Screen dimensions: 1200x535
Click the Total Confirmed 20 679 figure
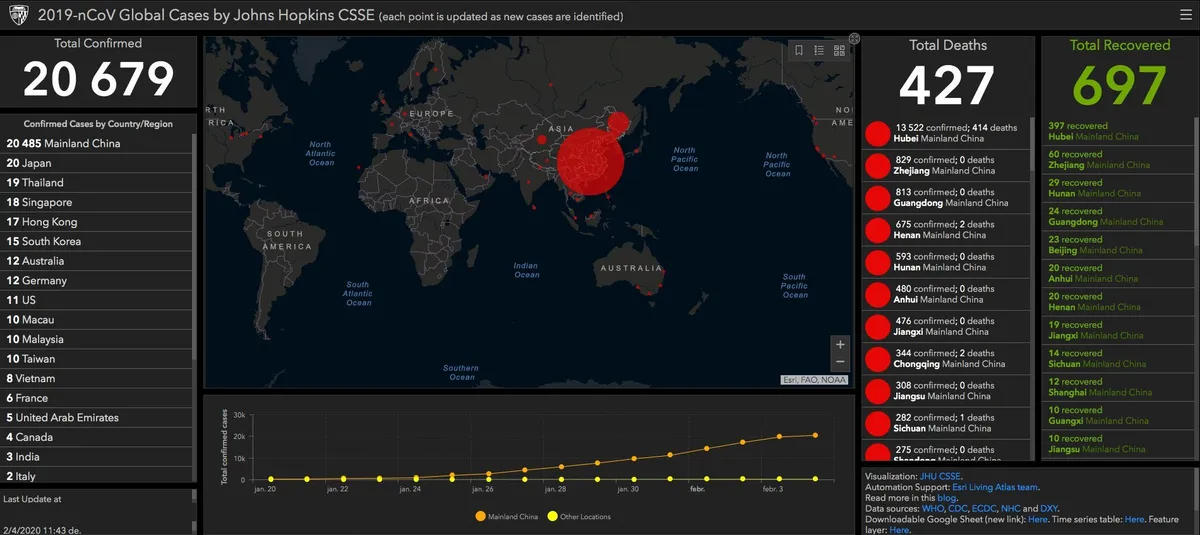[x=98, y=80]
